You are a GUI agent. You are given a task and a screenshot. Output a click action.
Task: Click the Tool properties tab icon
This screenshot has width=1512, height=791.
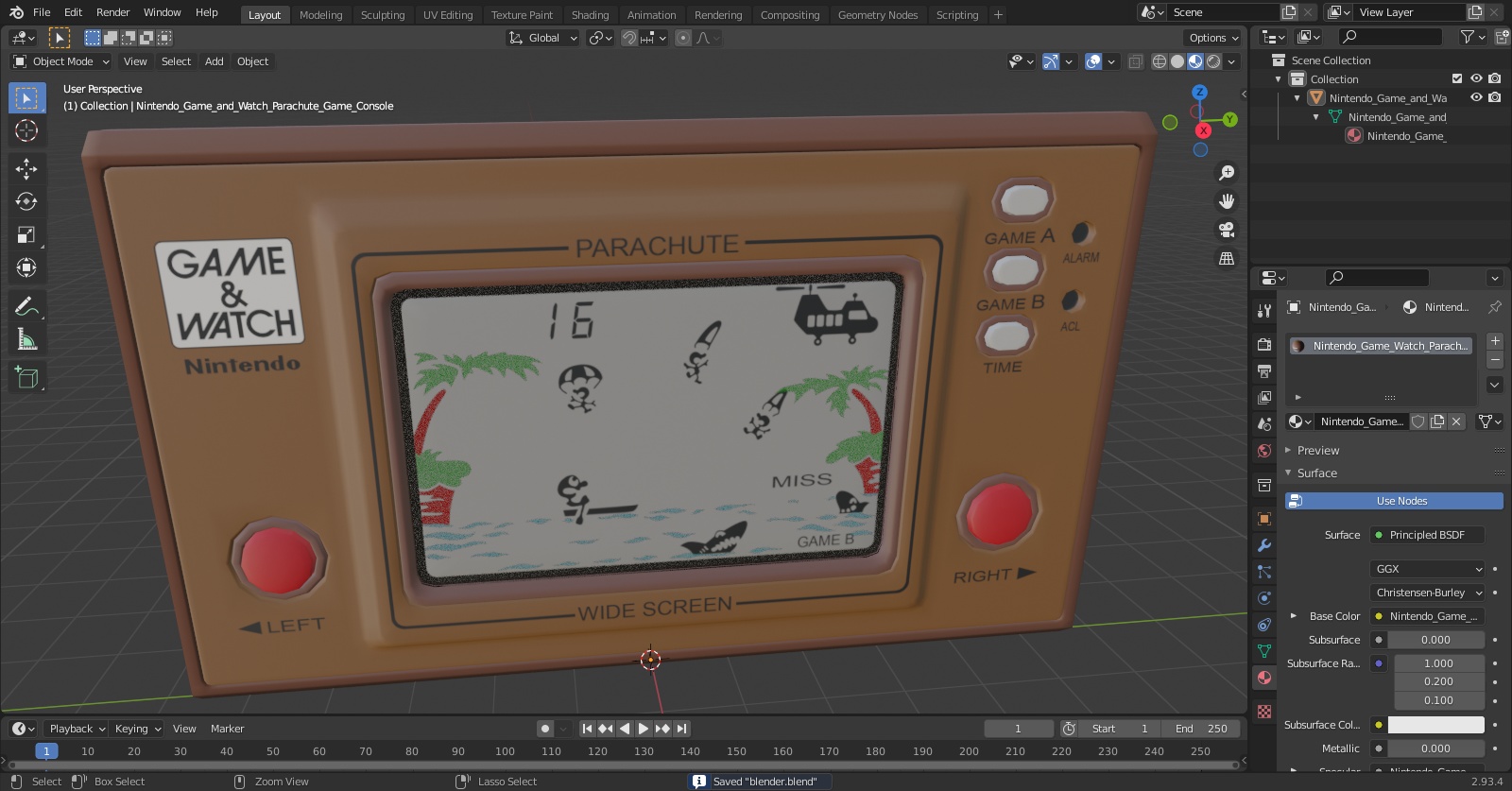(x=1264, y=311)
